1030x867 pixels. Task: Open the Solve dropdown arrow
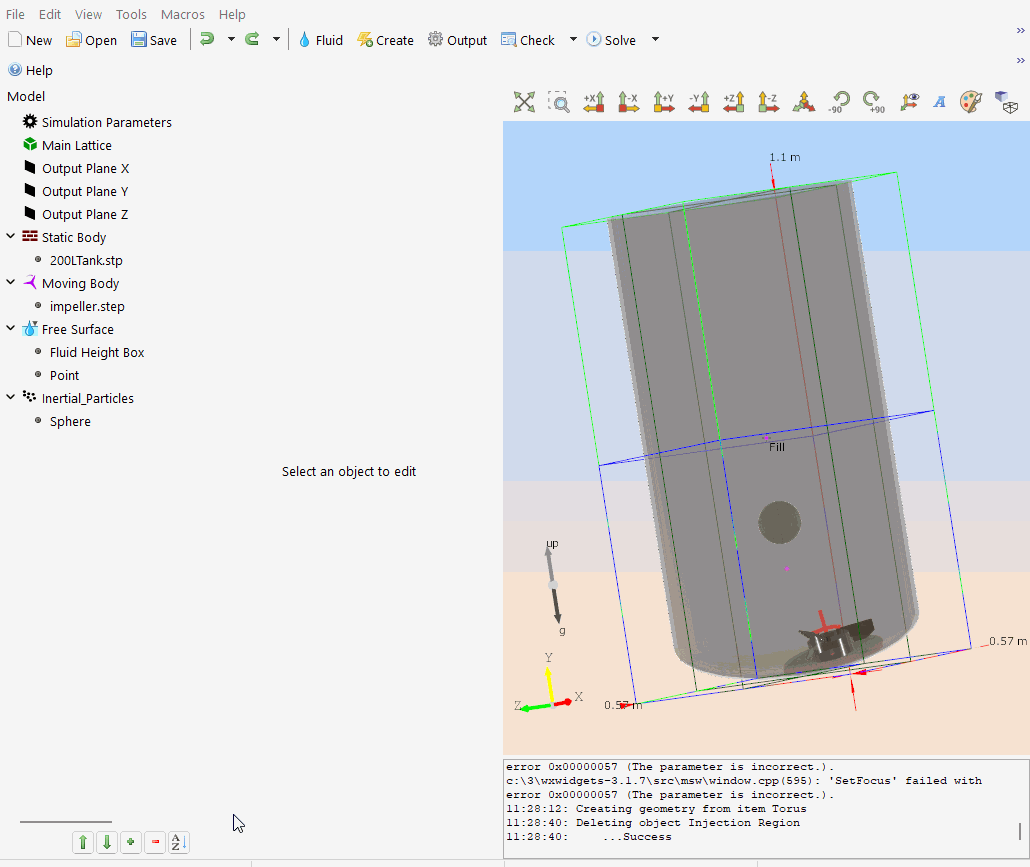(x=655, y=39)
